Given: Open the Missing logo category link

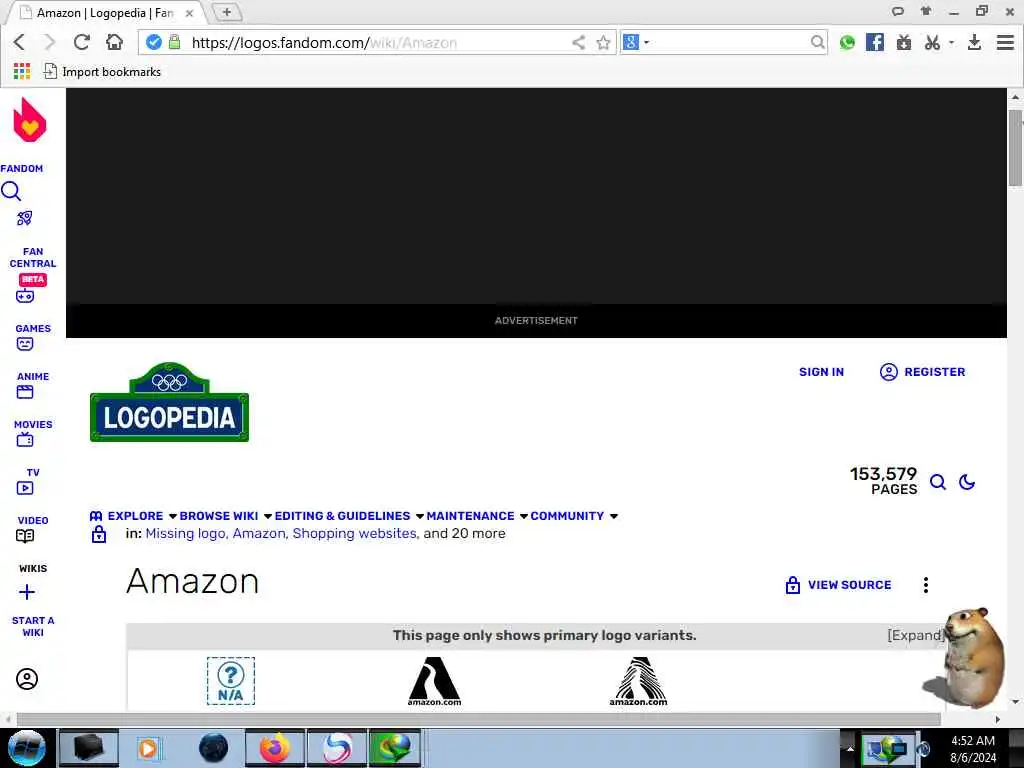Looking at the screenshot, I should [185, 534].
